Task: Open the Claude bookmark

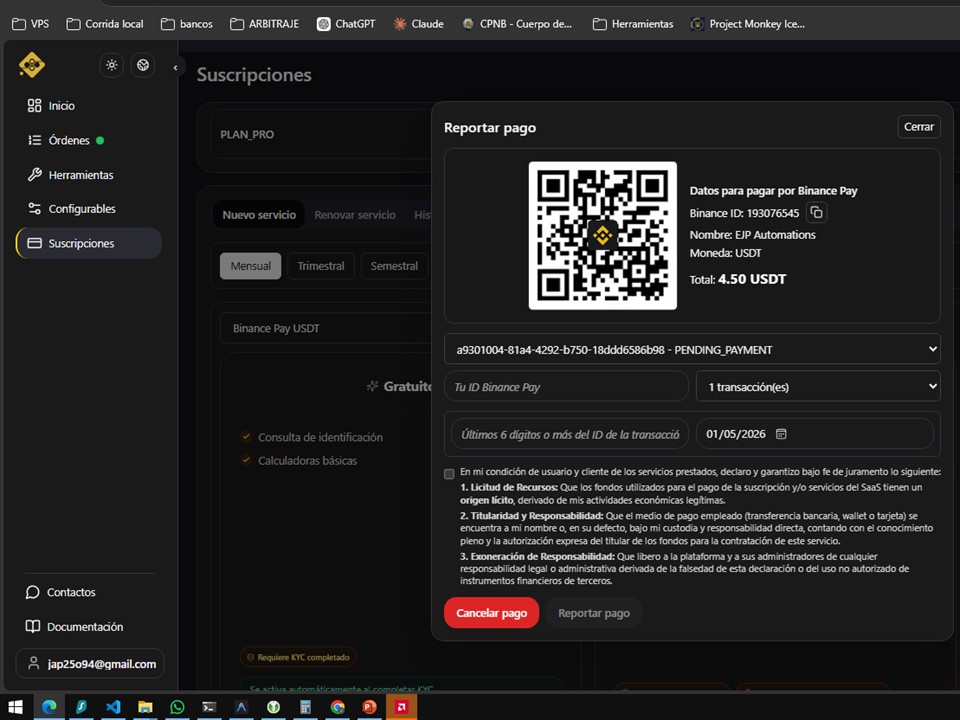Action: tap(418, 24)
